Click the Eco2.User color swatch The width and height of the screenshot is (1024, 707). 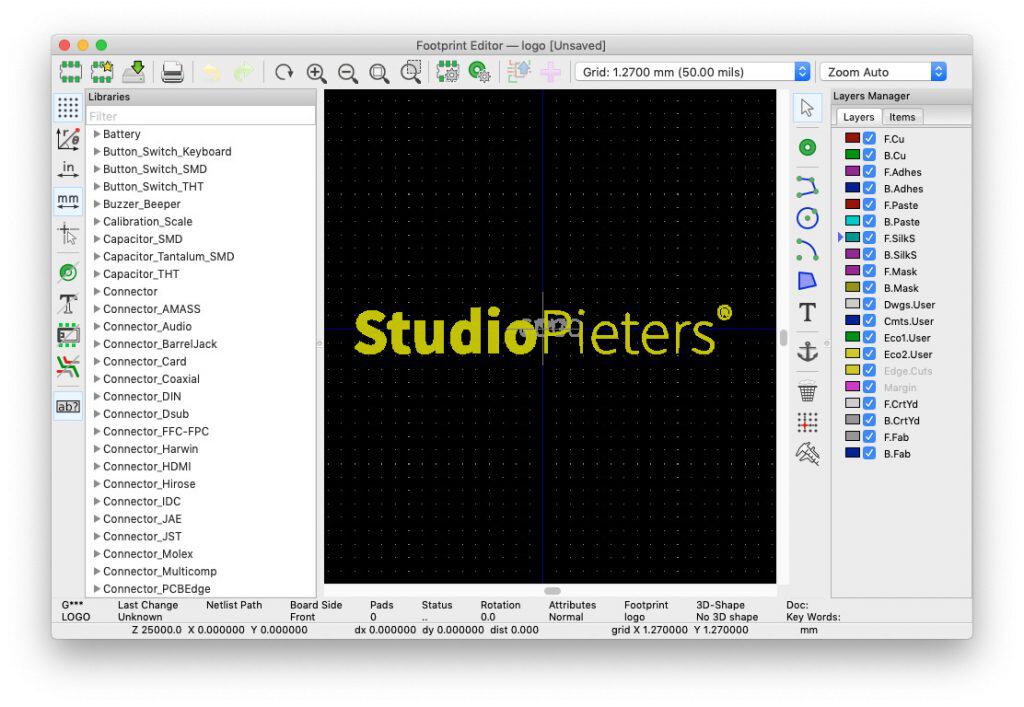click(852, 353)
